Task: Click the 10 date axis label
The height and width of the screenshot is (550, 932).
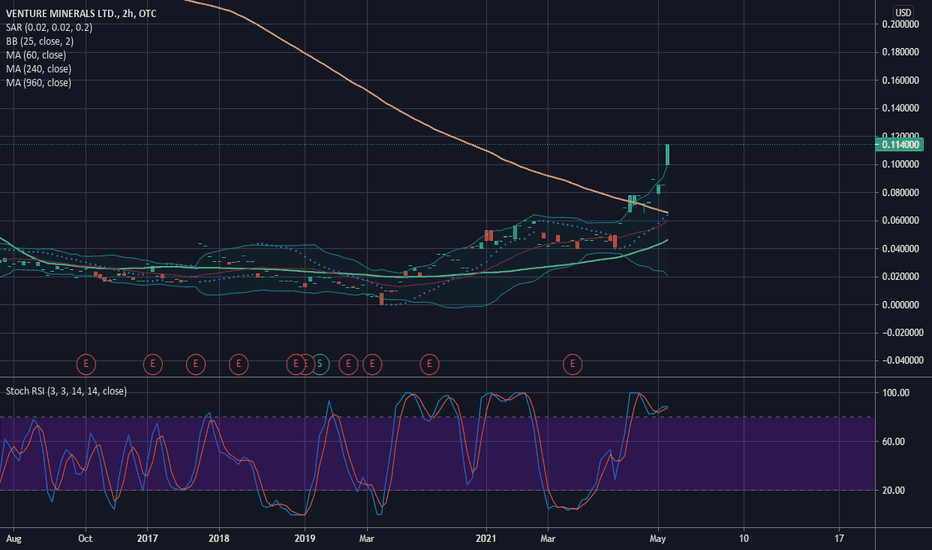Action: coord(744,538)
